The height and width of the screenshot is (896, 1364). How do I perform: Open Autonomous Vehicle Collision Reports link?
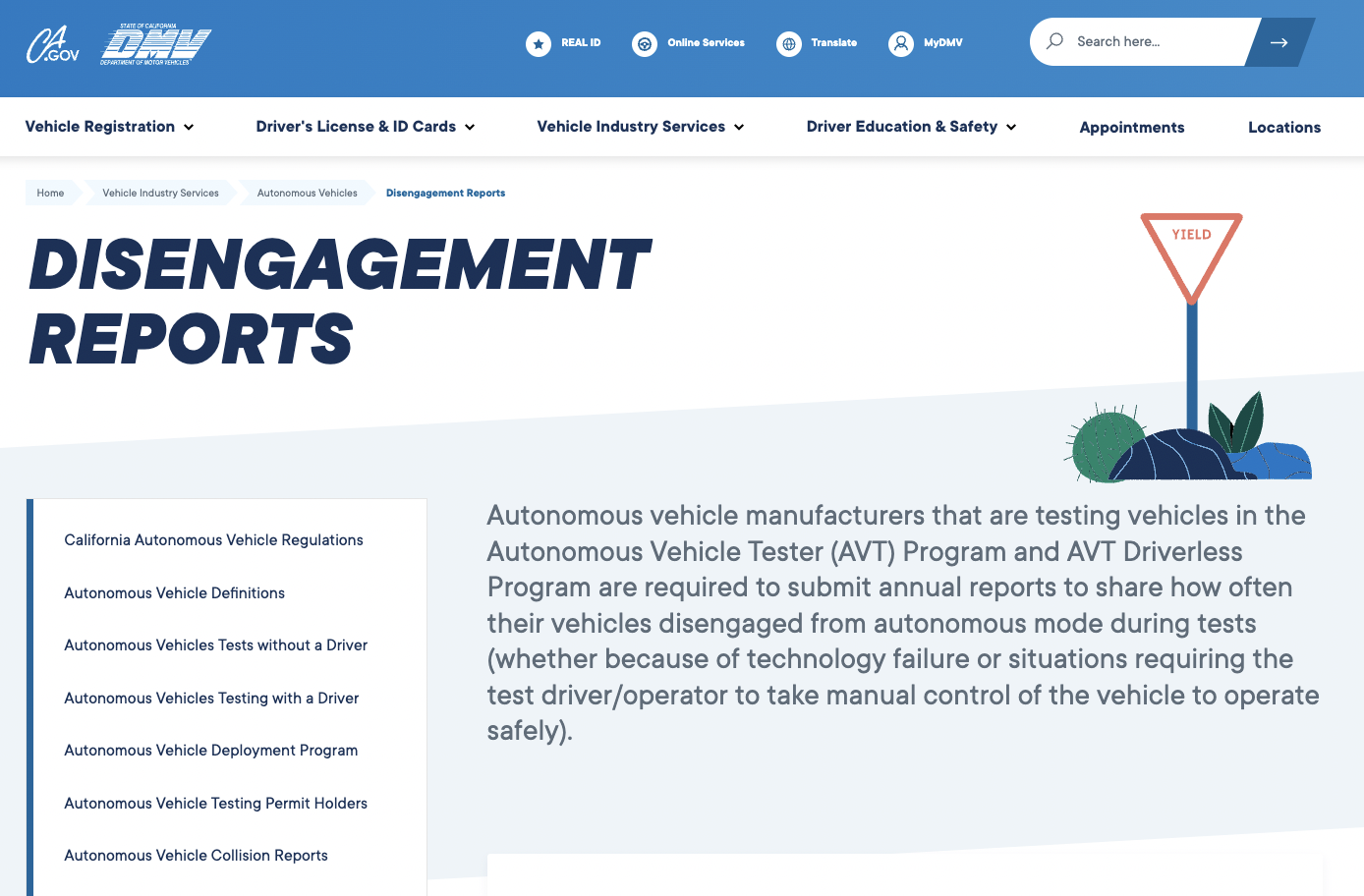pyautogui.click(x=196, y=856)
